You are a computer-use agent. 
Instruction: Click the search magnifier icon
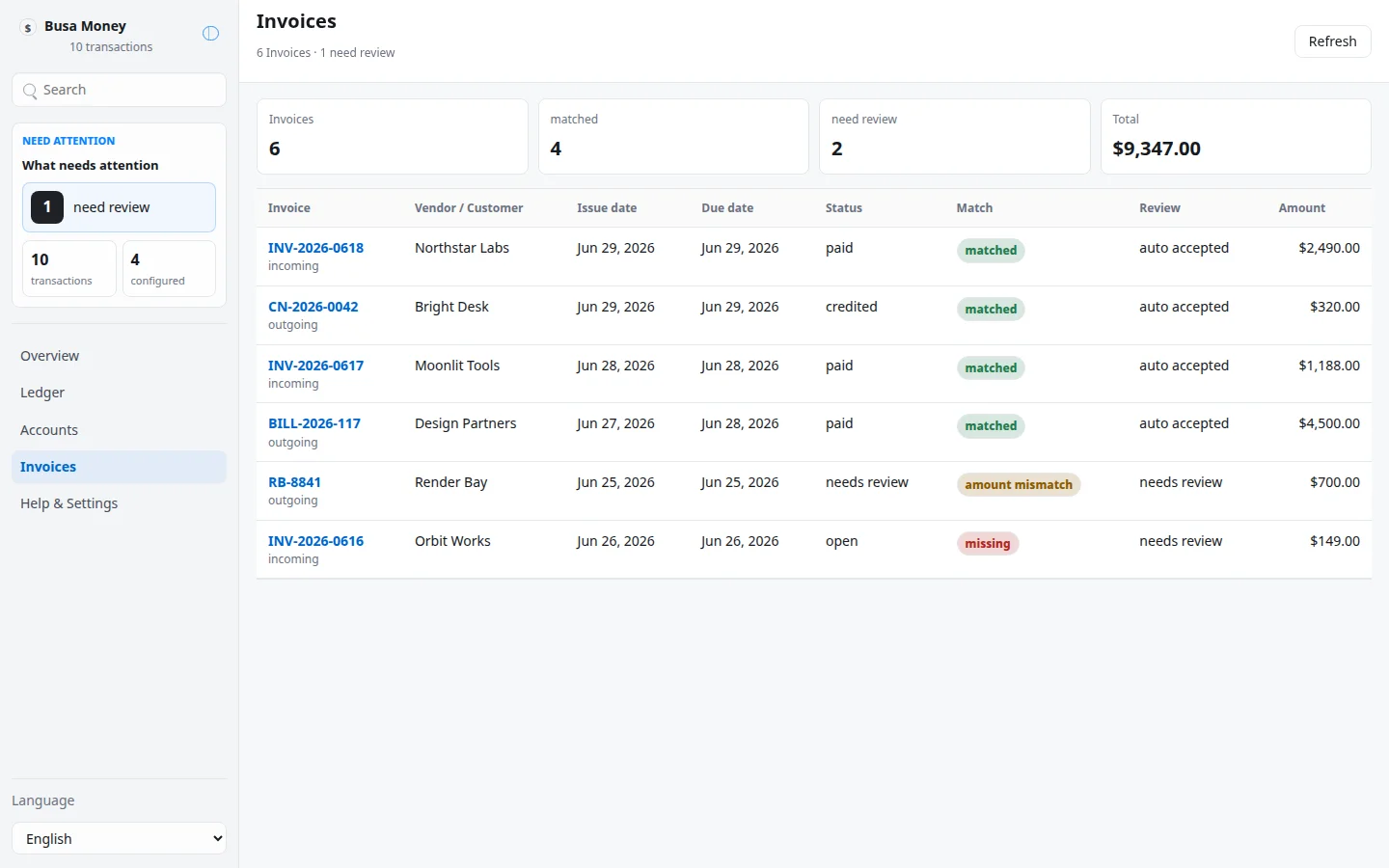(x=30, y=91)
